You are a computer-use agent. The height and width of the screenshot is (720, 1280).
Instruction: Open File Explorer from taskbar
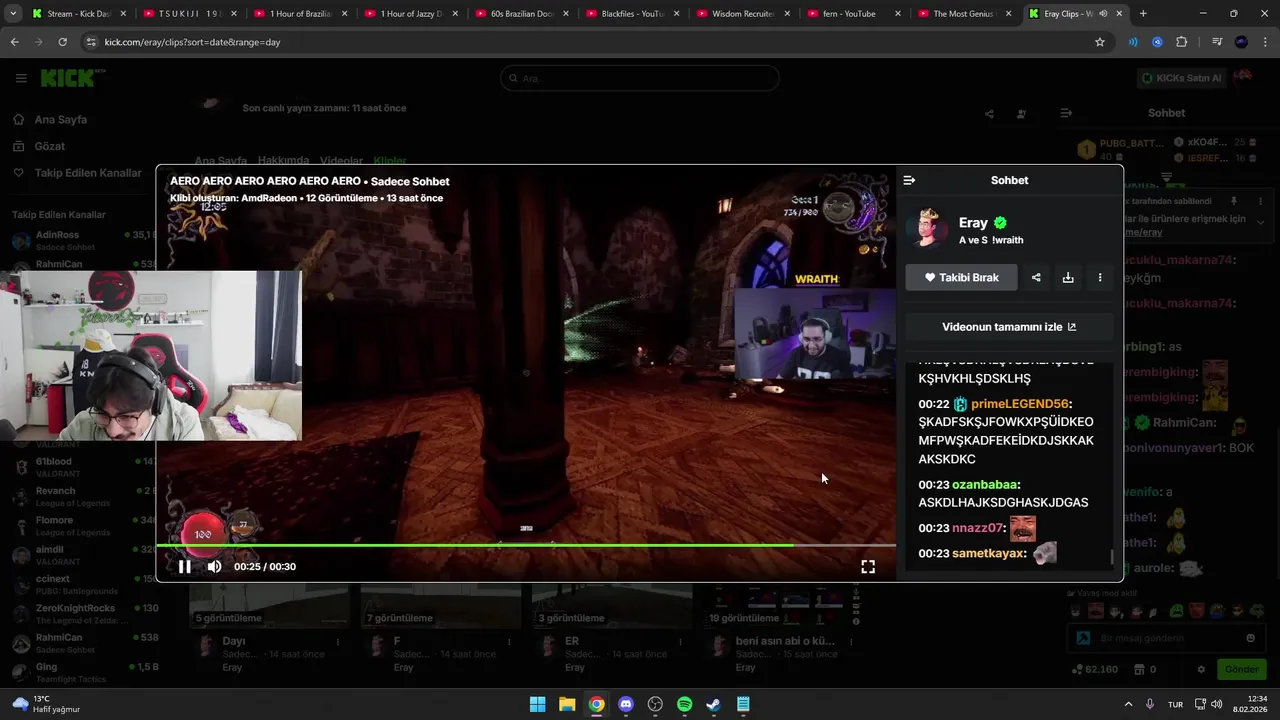567,704
